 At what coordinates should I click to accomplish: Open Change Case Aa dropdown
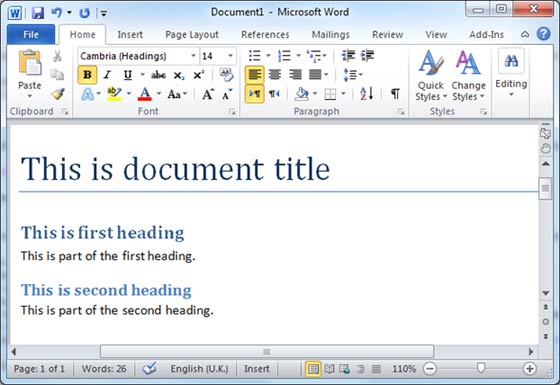point(177,94)
